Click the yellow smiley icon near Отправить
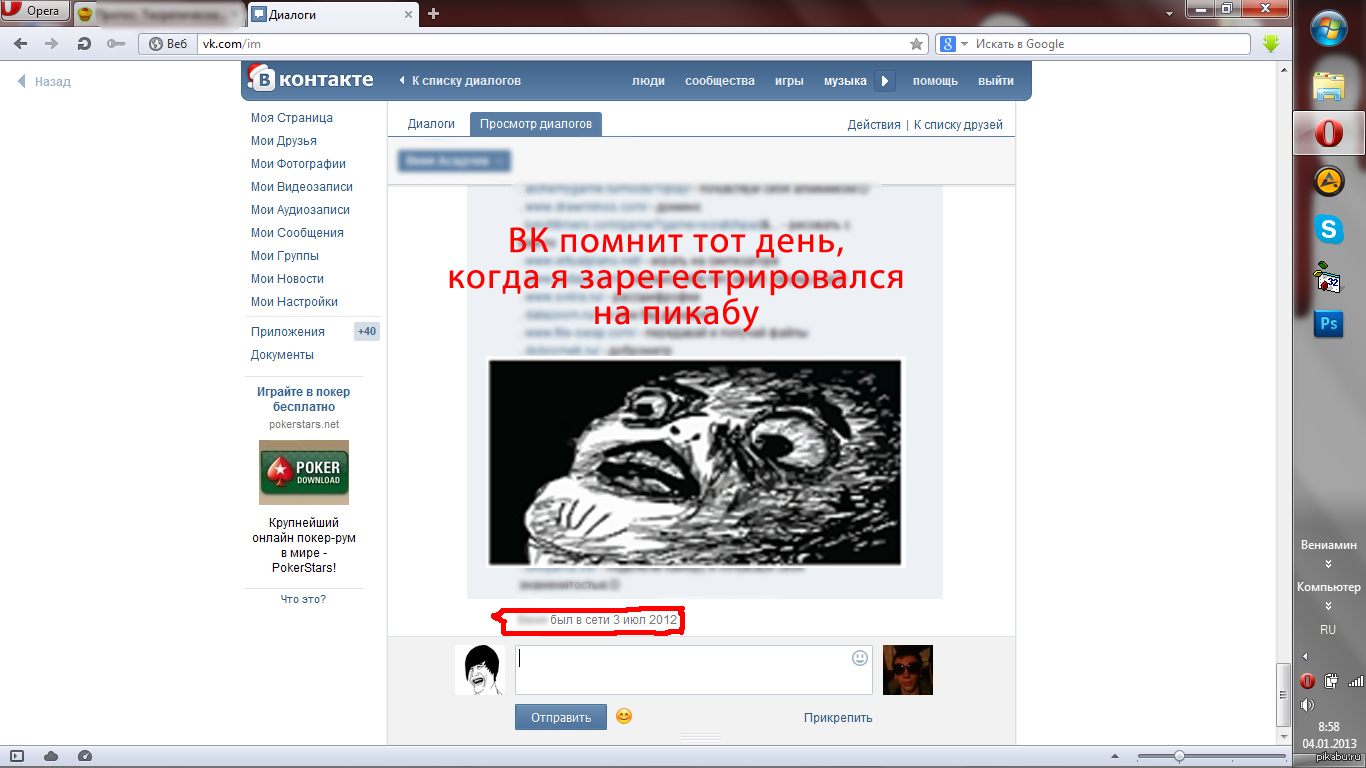The height and width of the screenshot is (768, 1366). click(624, 716)
